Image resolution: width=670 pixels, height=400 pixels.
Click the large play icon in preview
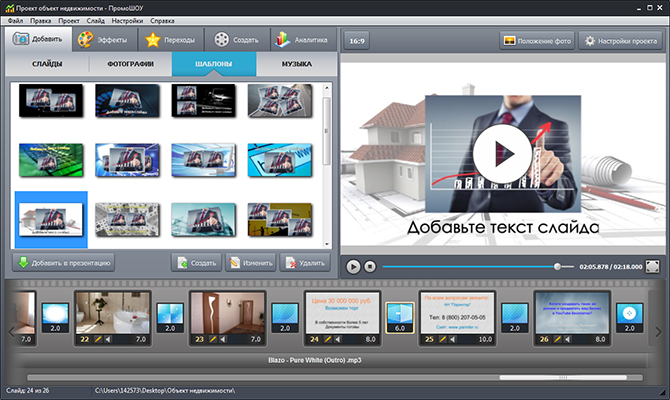(501, 154)
